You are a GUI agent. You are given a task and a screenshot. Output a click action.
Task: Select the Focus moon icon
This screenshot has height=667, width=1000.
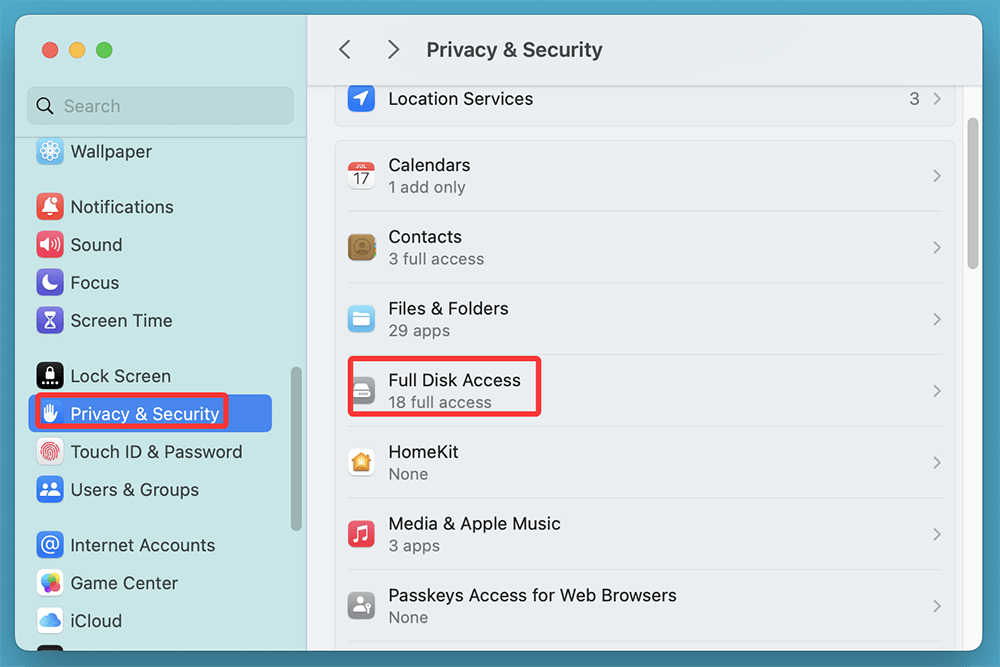coord(49,282)
